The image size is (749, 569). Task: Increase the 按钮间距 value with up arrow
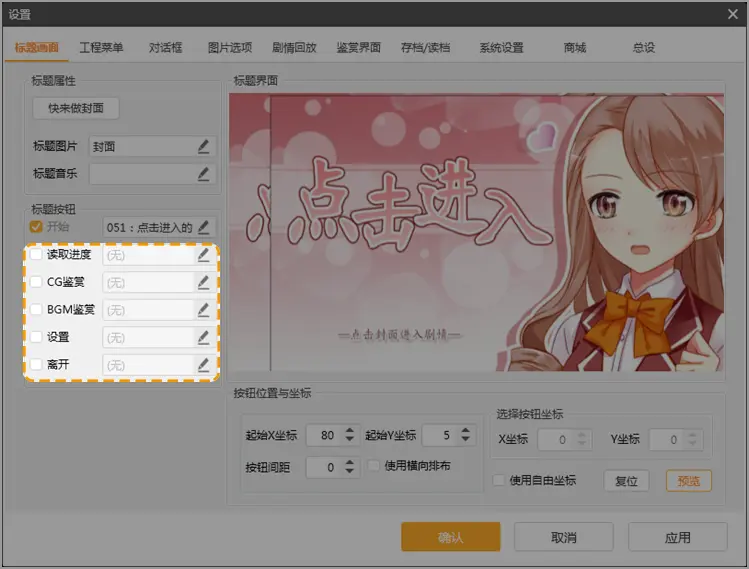coord(349,462)
